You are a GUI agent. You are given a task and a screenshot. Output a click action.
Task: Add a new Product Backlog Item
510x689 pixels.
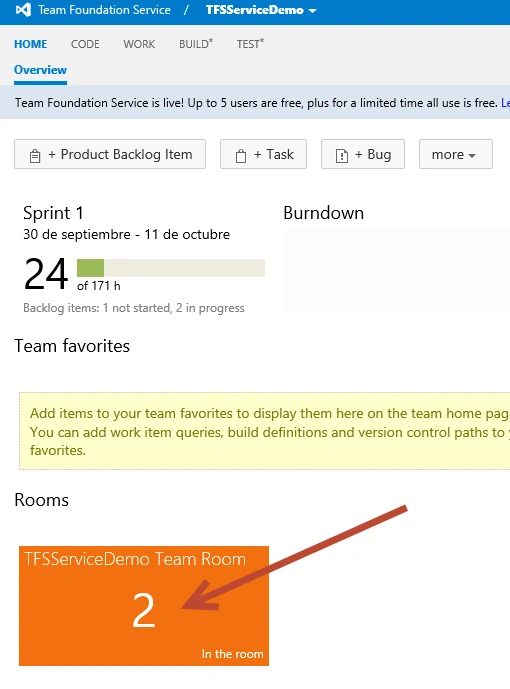pos(110,154)
